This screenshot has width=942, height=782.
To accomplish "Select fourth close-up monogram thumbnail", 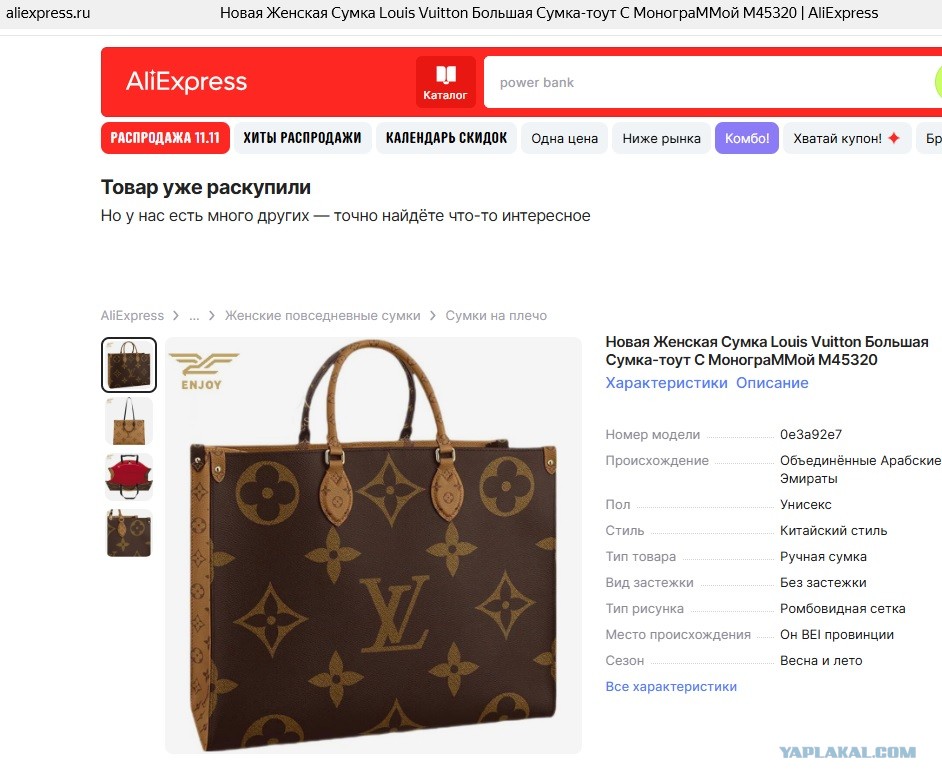I will click(x=129, y=533).
